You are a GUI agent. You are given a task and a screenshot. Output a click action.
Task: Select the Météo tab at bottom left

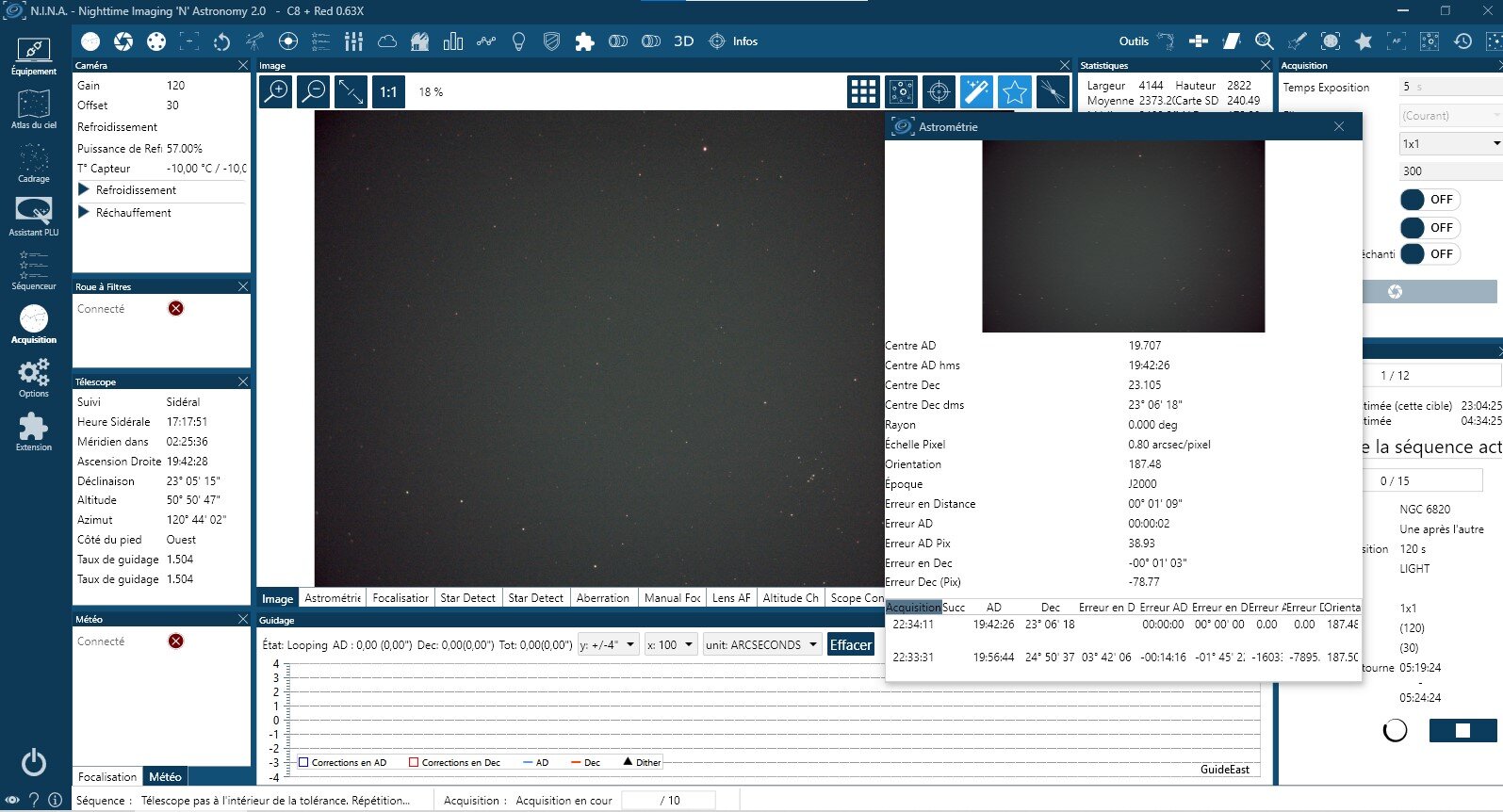[165, 776]
